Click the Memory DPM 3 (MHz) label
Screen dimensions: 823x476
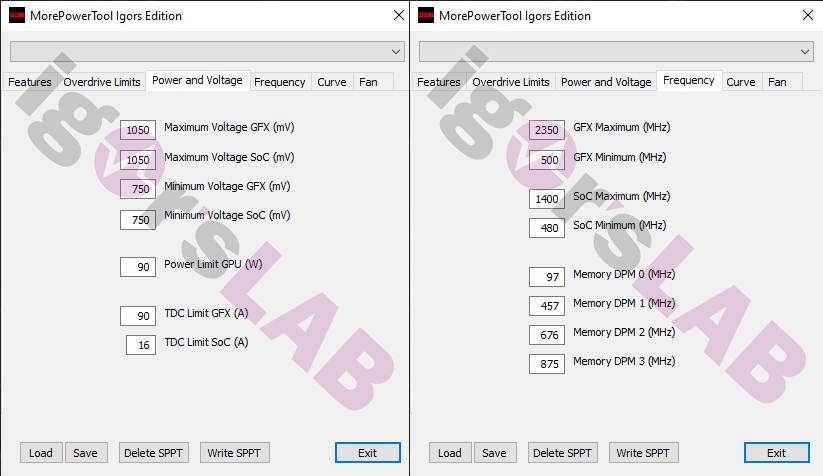click(x=624, y=361)
